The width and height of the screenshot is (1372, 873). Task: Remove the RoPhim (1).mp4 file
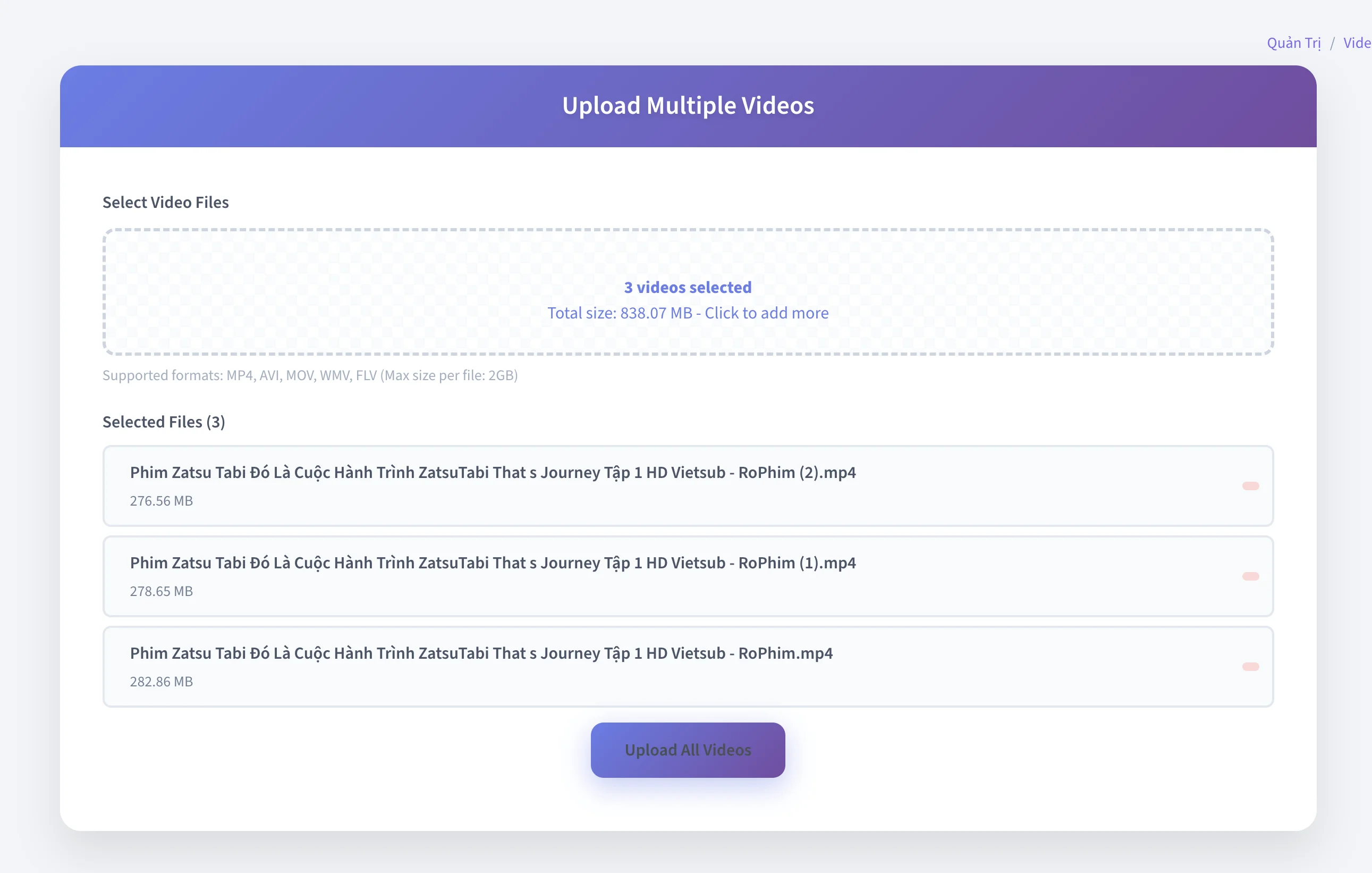coord(1250,576)
